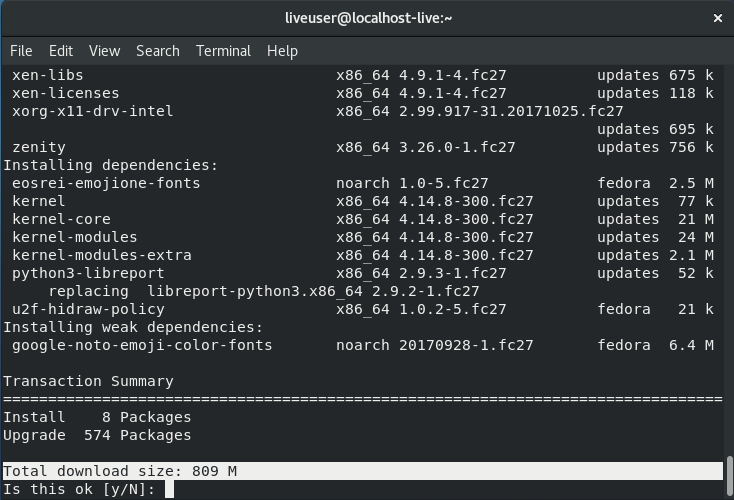734x500 pixels.
Task: Click version '2.9.3-1.fc27' of python3-libreport
Action: [x=453, y=273]
